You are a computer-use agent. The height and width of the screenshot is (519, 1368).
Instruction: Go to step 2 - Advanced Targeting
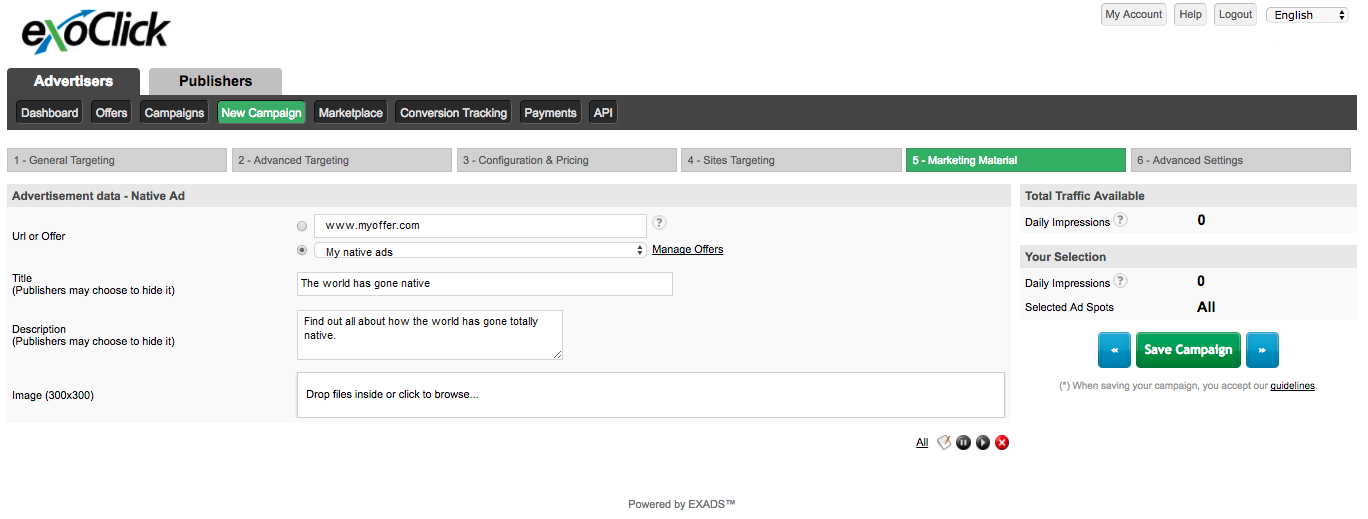pyautogui.click(x=341, y=160)
